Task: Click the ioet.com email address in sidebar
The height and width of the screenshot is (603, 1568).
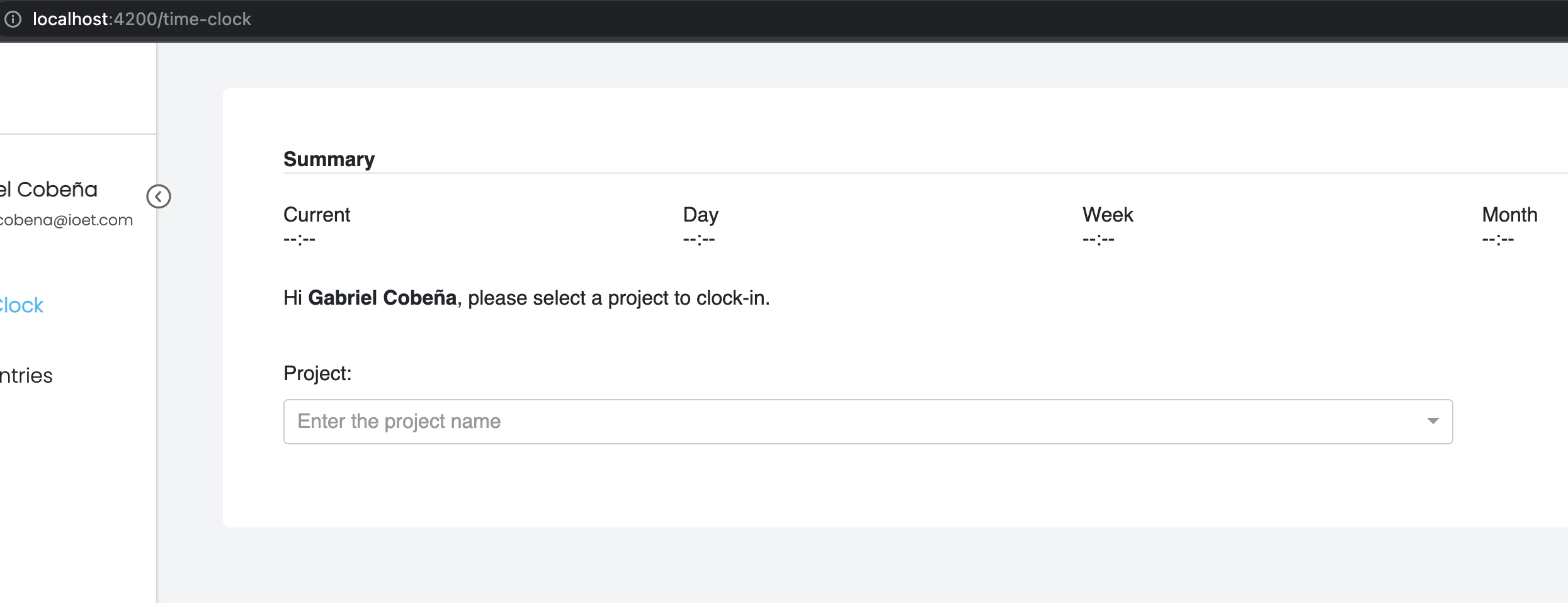Action: click(x=66, y=220)
